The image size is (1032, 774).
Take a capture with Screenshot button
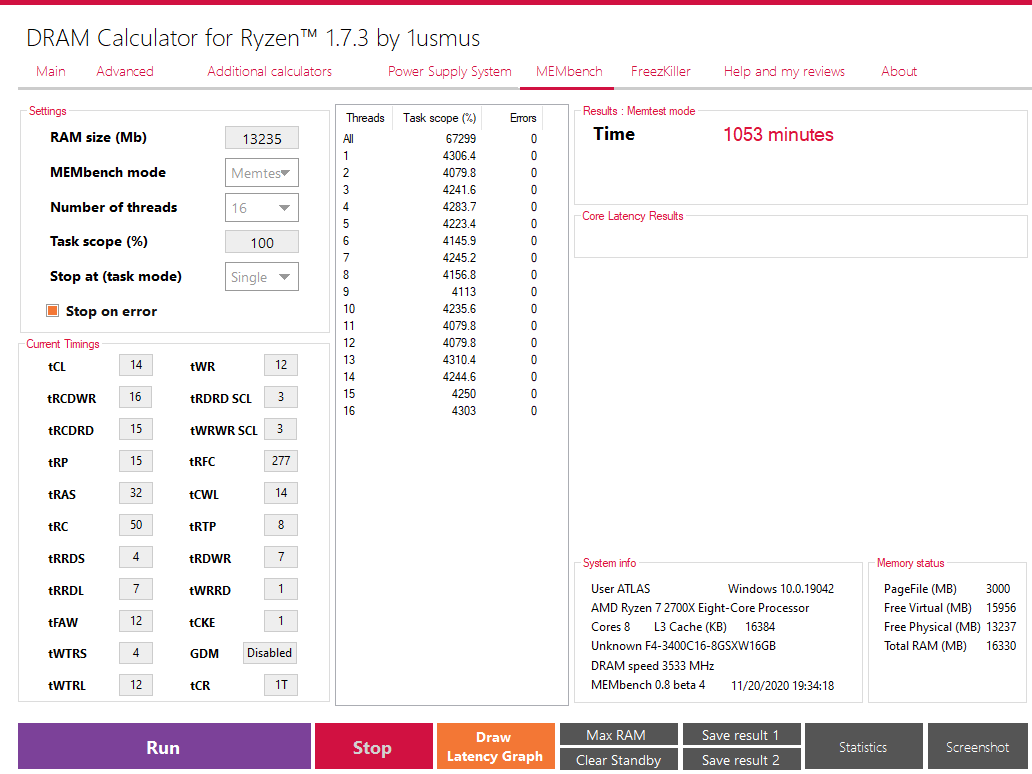pyautogui.click(x=978, y=746)
